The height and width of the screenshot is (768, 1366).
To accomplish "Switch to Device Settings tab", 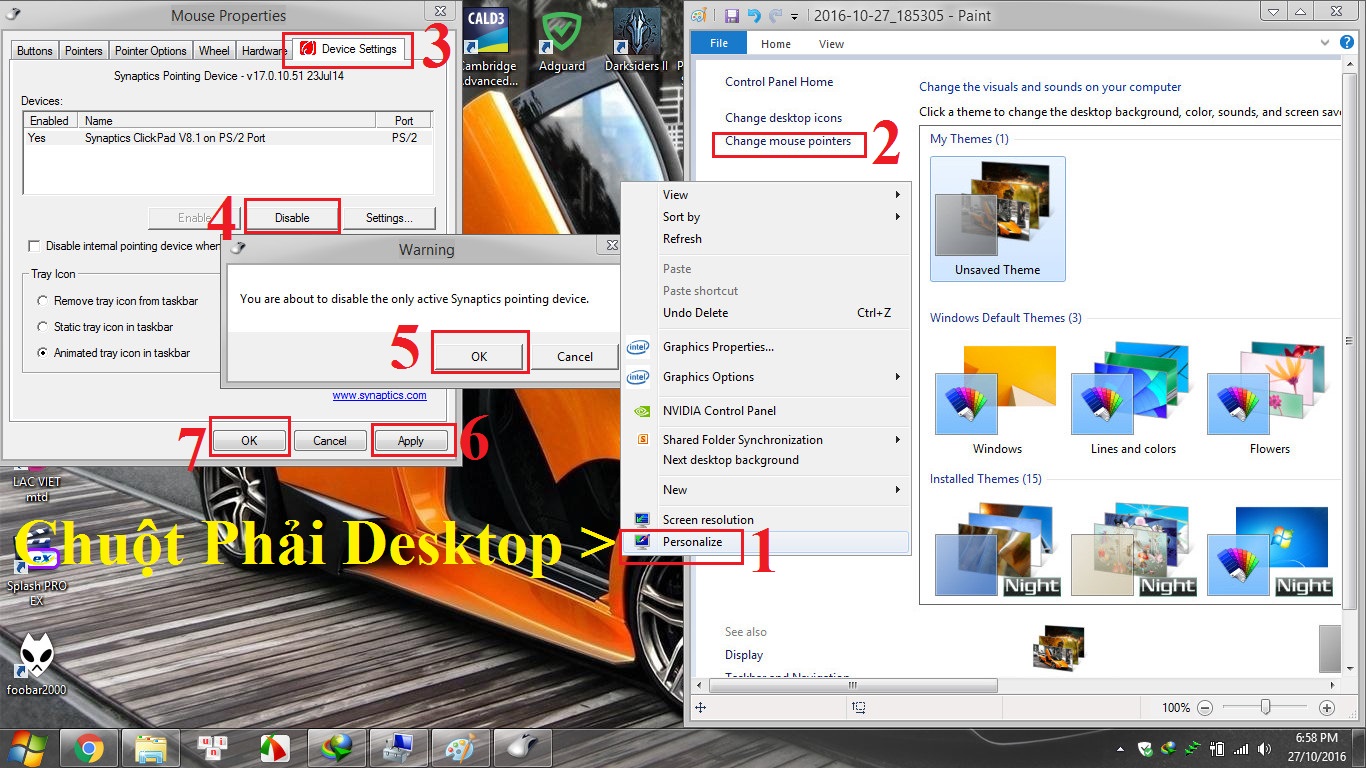I will (x=349, y=49).
